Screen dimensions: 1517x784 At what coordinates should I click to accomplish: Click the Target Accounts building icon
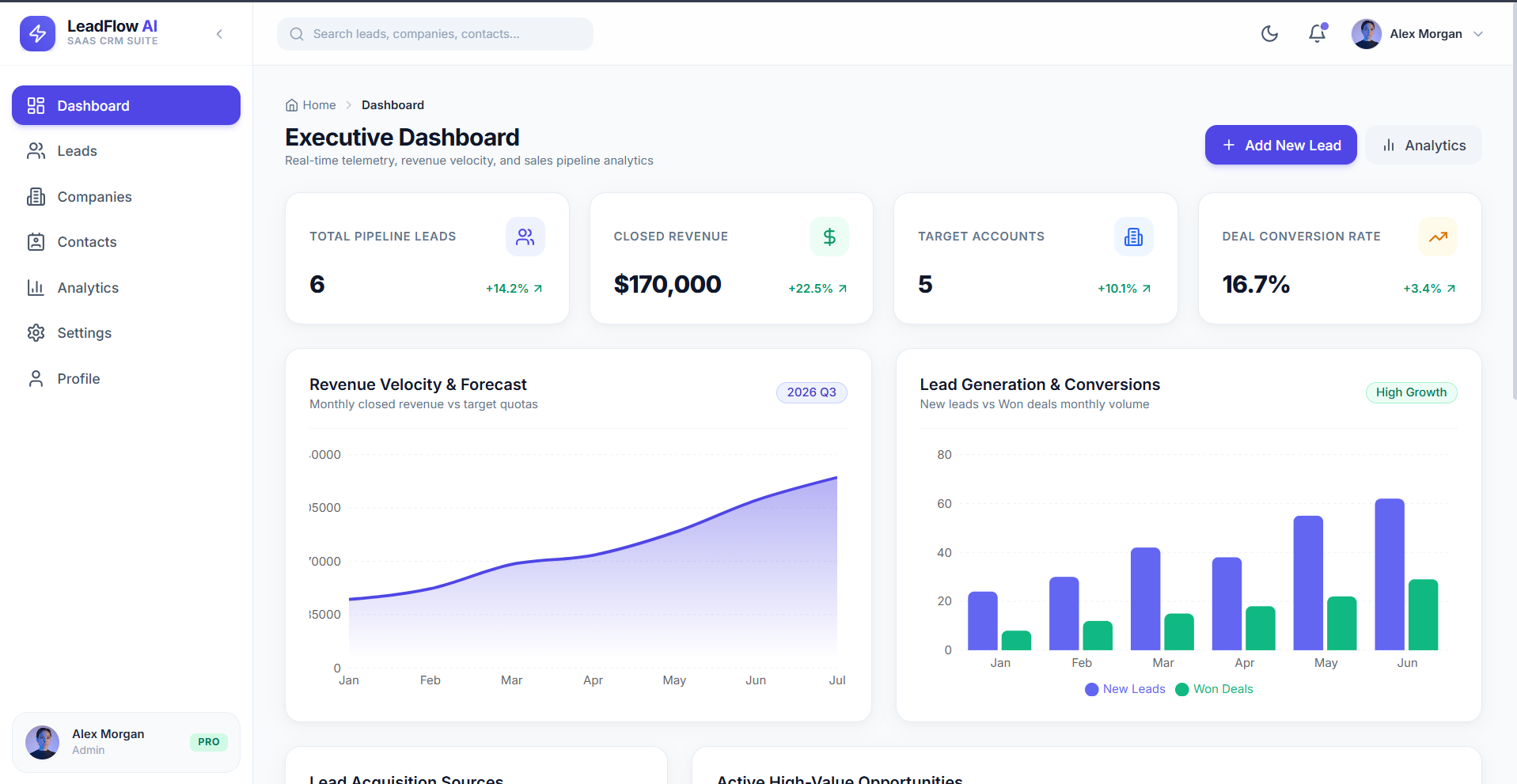pos(1133,237)
